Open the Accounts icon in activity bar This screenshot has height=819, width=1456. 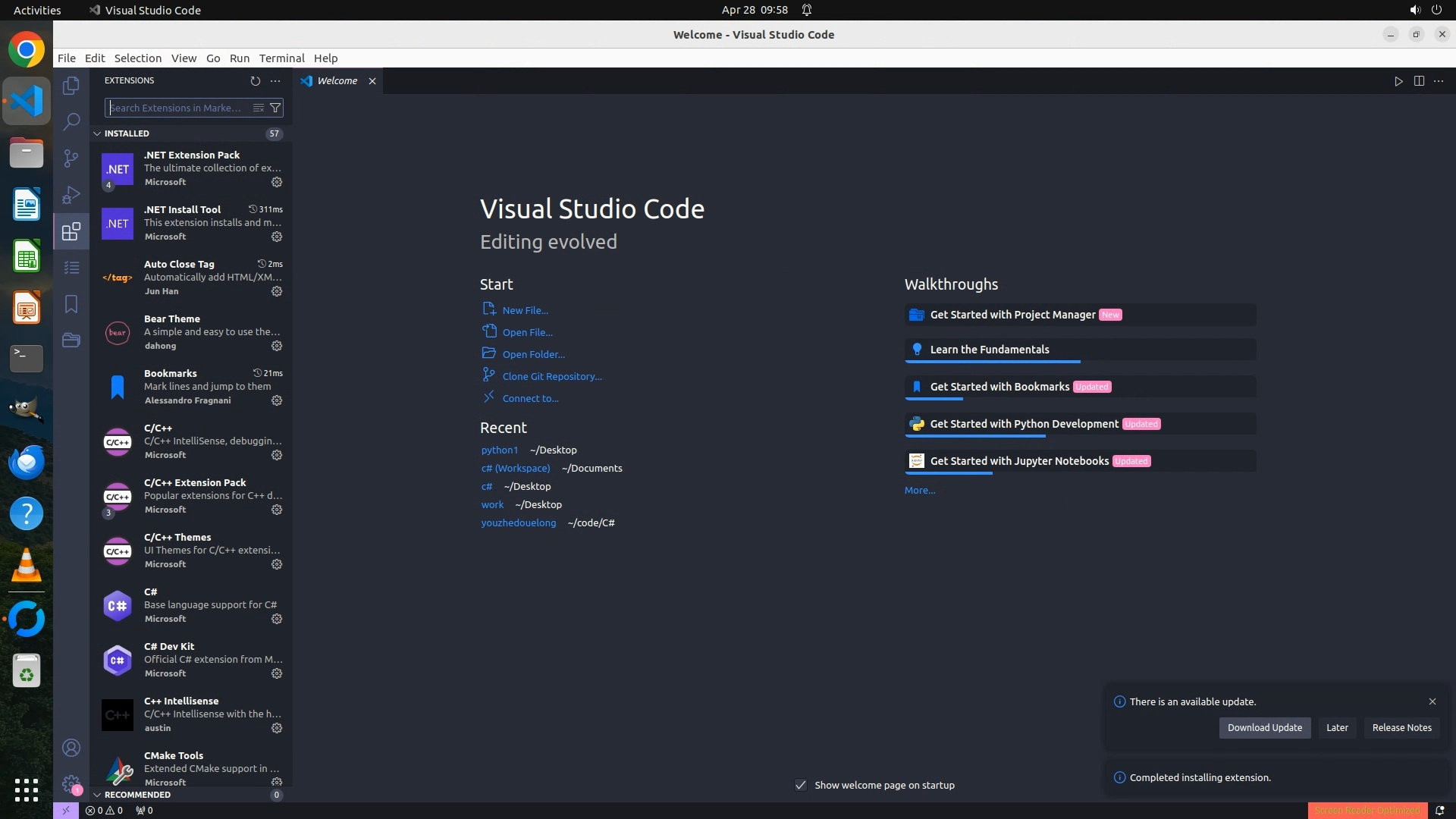pyautogui.click(x=71, y=748)
